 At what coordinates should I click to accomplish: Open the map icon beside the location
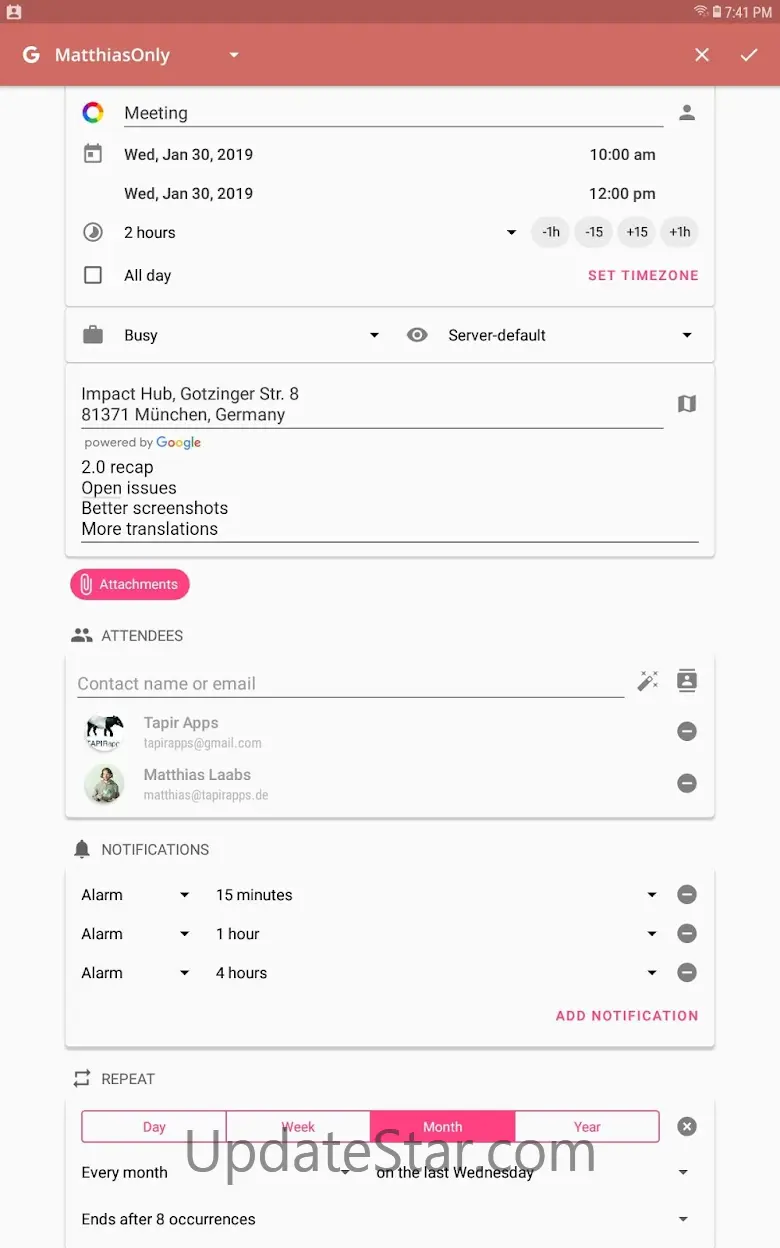pos(687,404)
